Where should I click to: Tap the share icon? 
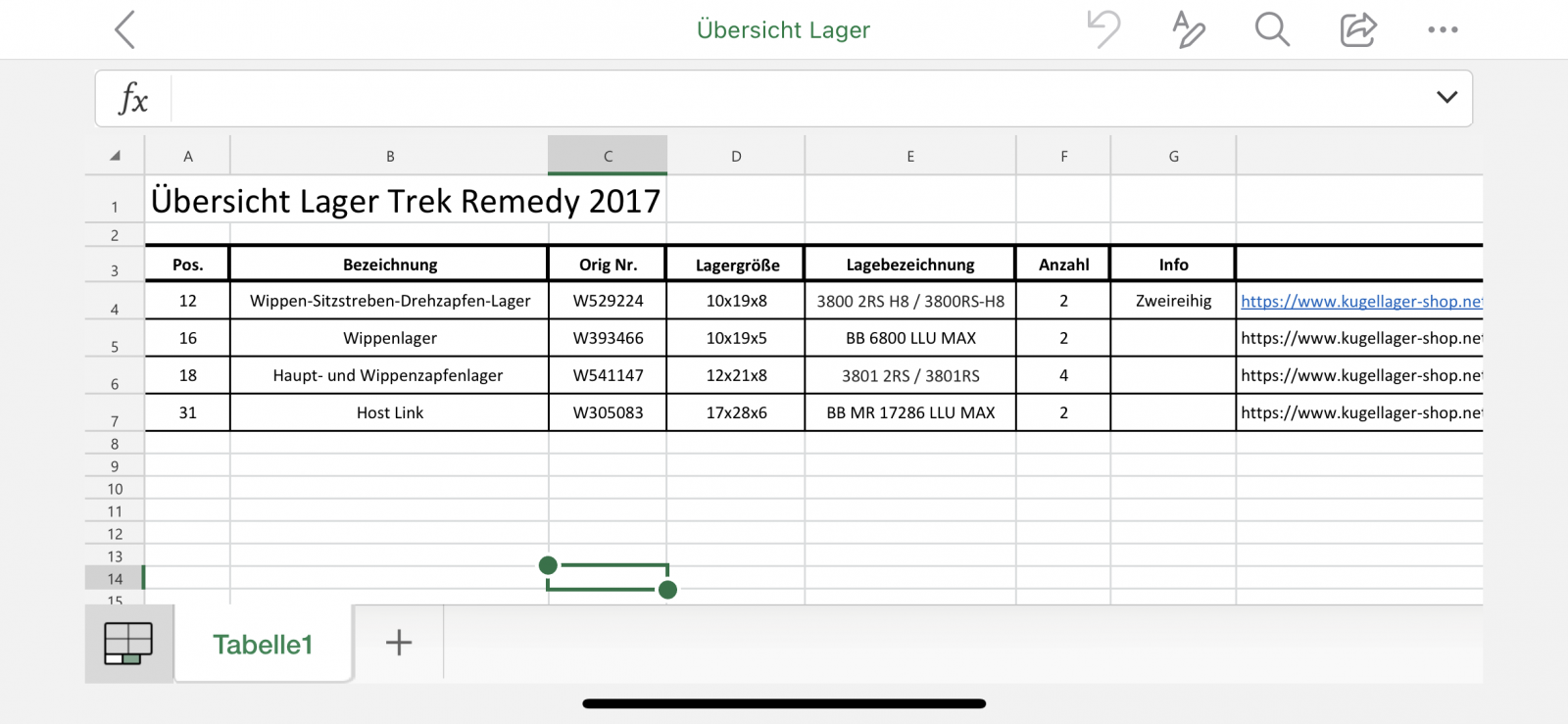[x=1358, y=29]
